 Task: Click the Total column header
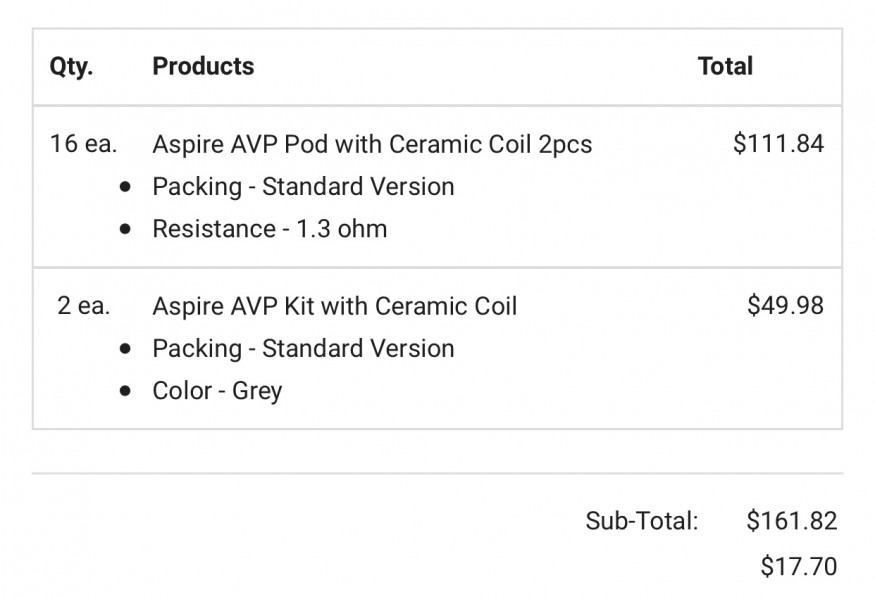coord(725,66)
